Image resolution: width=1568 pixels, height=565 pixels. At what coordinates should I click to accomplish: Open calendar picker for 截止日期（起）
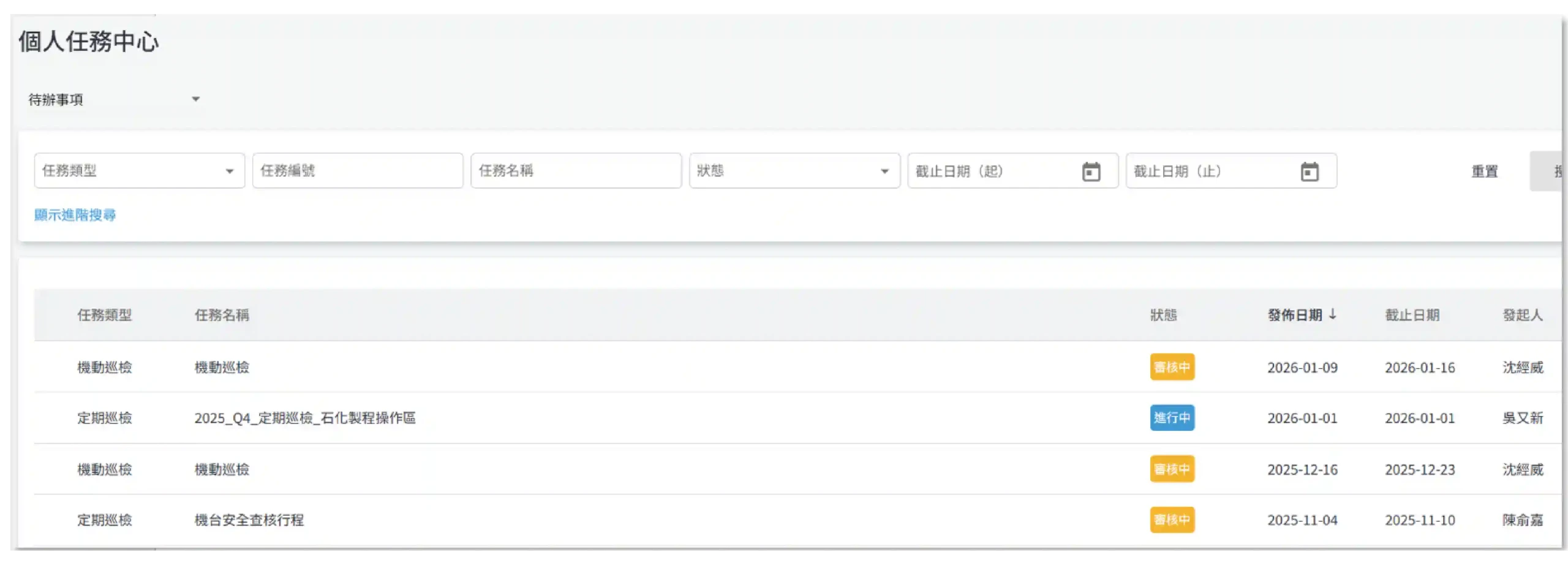(1091, 172)
